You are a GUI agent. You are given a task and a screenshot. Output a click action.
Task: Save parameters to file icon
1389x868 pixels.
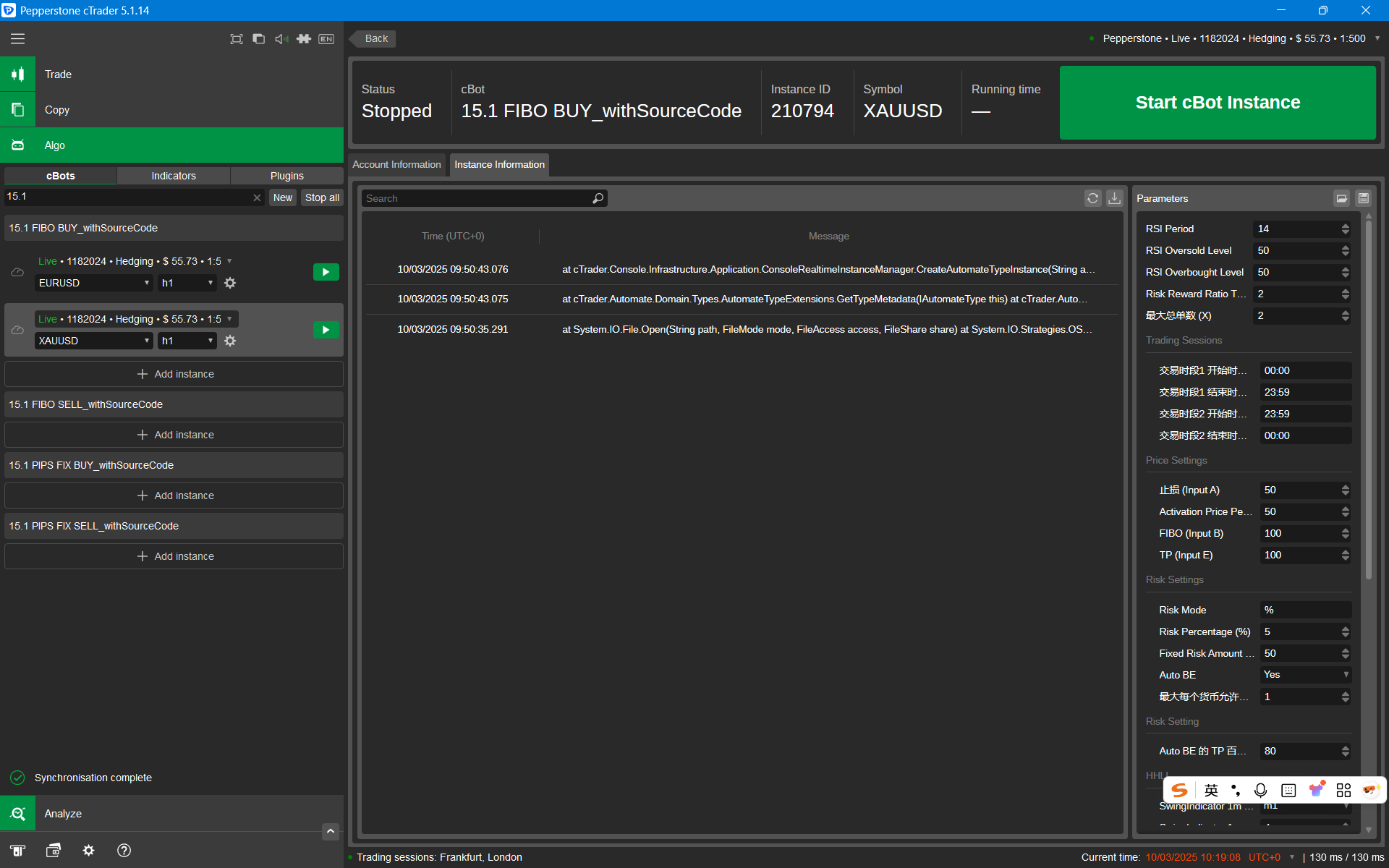tap(1364, 198)
